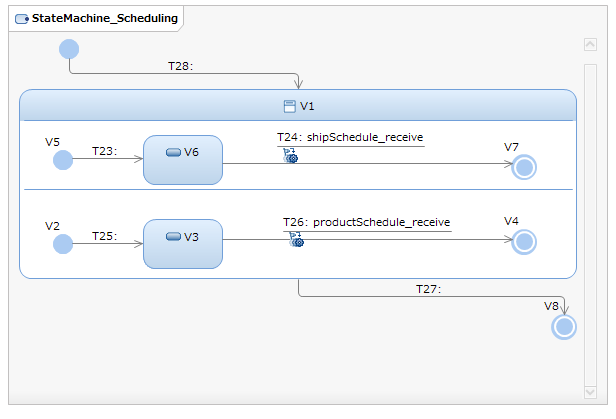This screenshot has width=616, height=419.
Task: Click the T26: productSchedule_receive transition label
Action: [x=366, y=222]
